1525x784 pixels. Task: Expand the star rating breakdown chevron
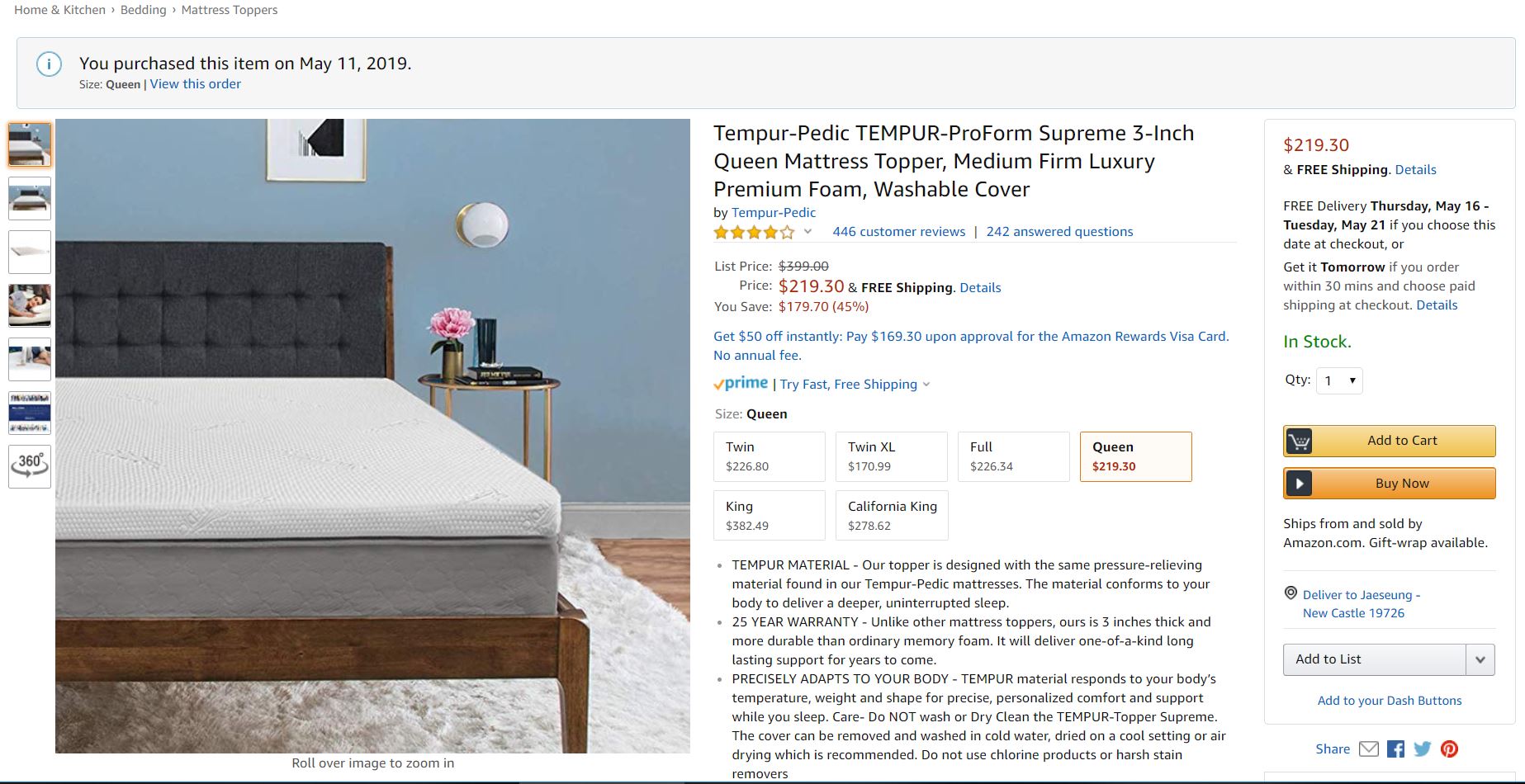click(x=807, y=232)
